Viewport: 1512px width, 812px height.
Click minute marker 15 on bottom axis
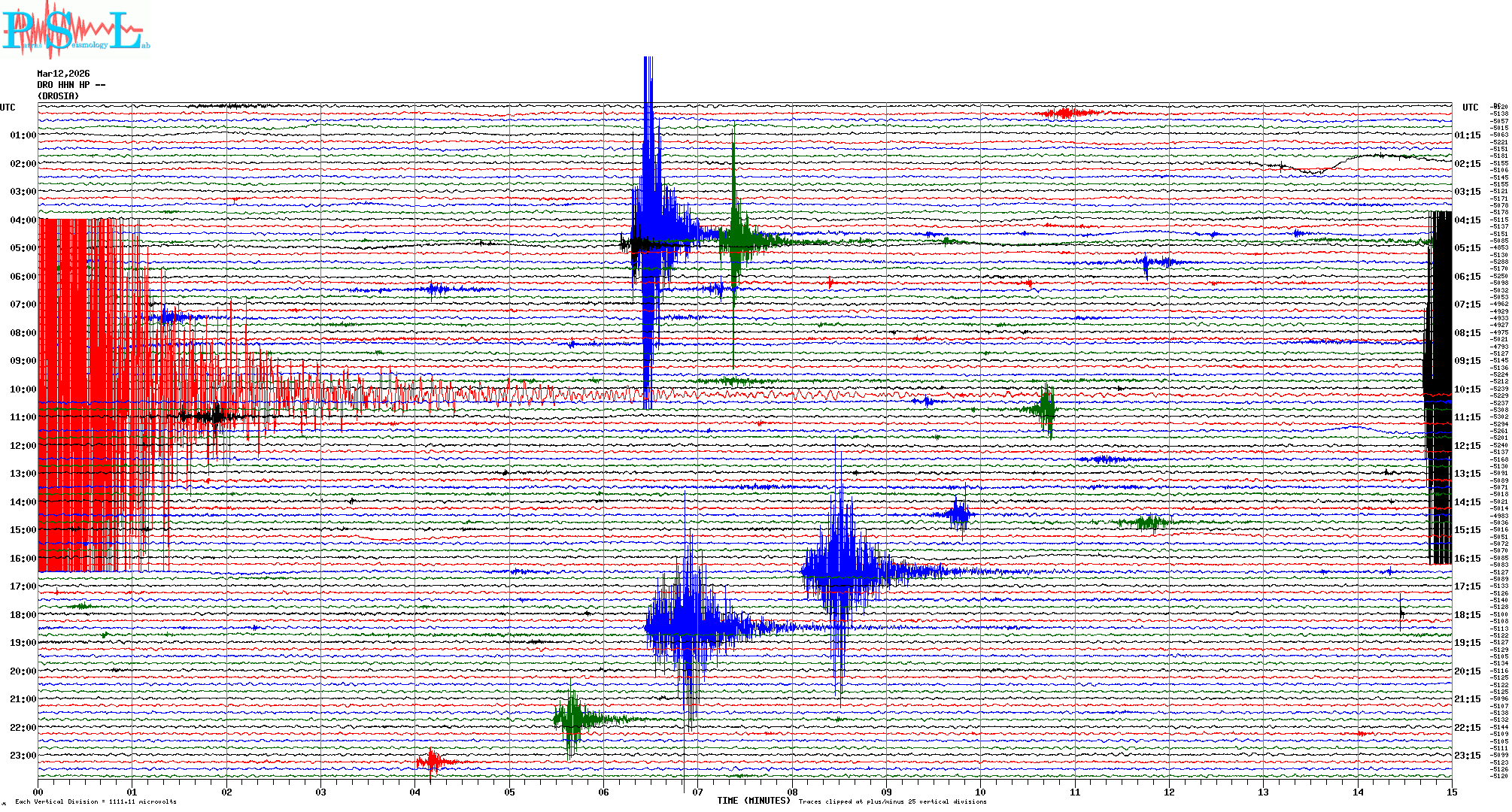tap(1451, 792)
